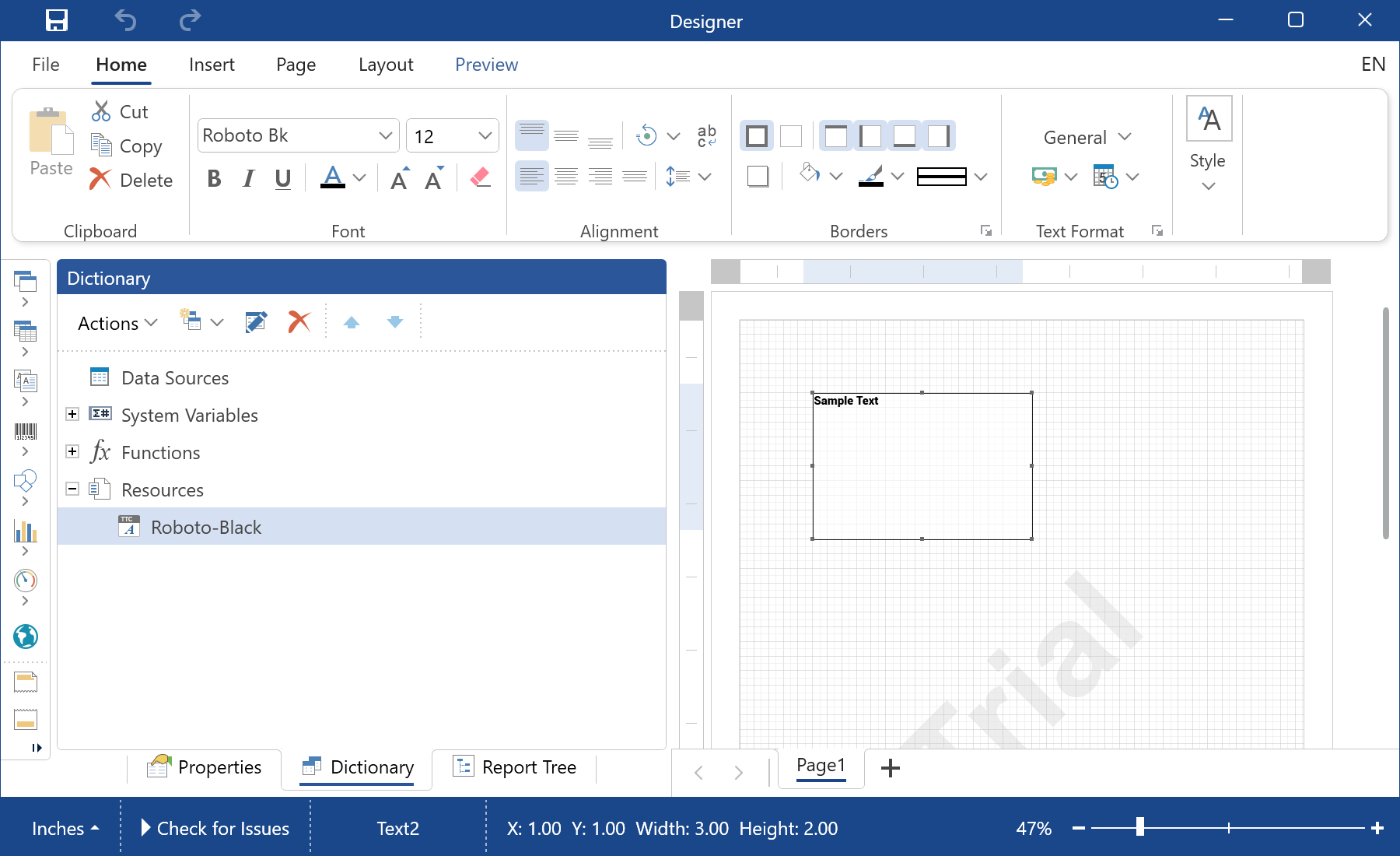Click the red Delete item icon in Dictionary toolbar
The width and height of the screenshot is (1400, 856).
[299, 322]
